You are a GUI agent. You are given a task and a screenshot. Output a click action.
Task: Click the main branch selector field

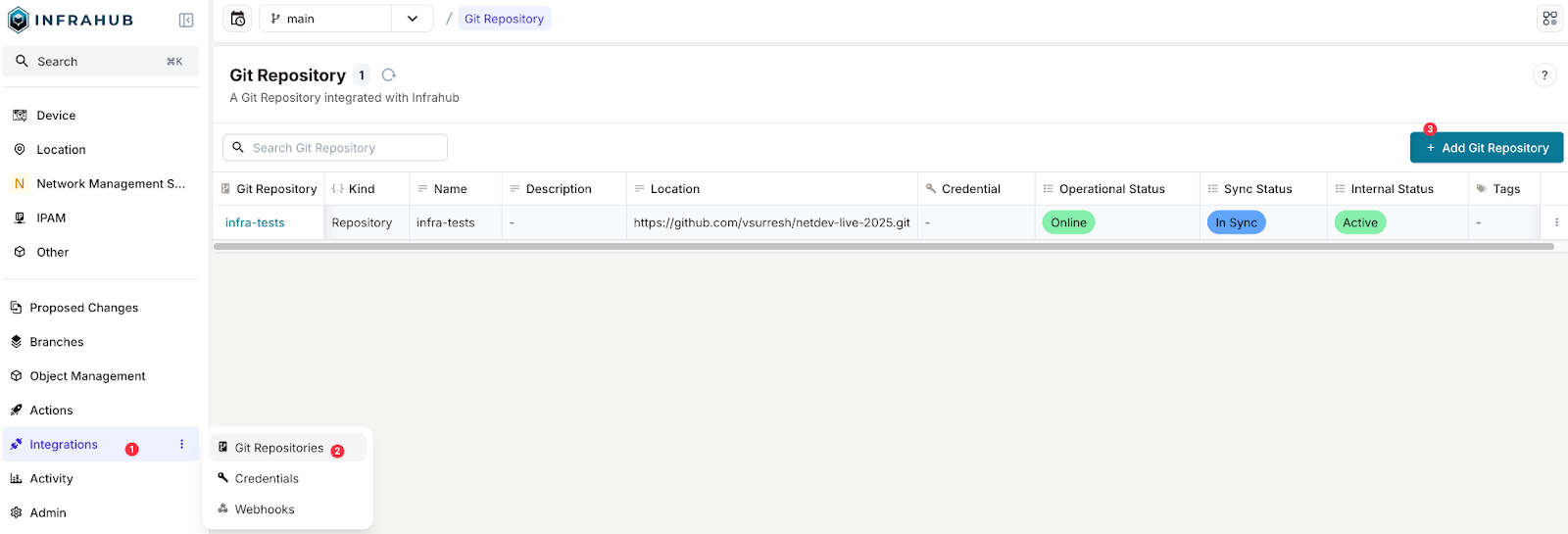pos(326,19)
